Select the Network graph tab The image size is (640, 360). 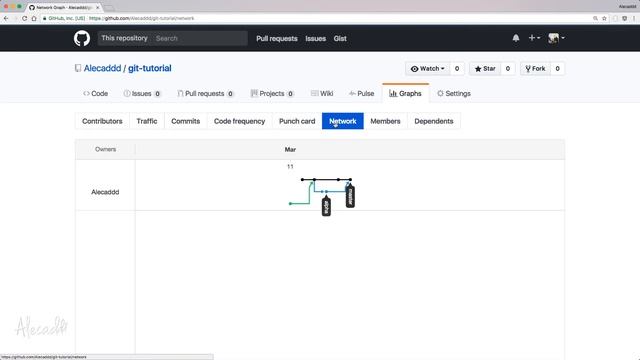click(343, 121)
